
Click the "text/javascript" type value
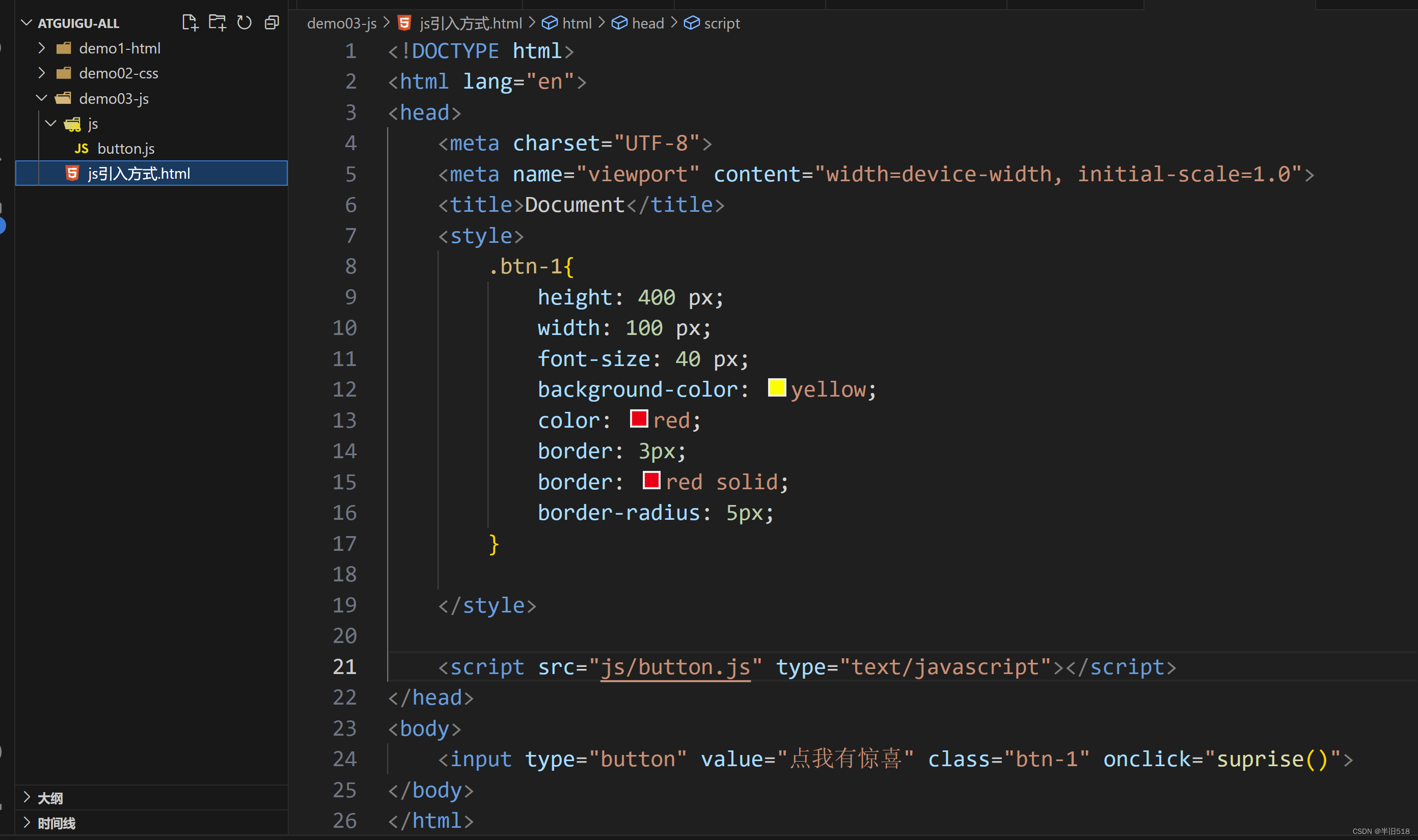tap(945, 667)
